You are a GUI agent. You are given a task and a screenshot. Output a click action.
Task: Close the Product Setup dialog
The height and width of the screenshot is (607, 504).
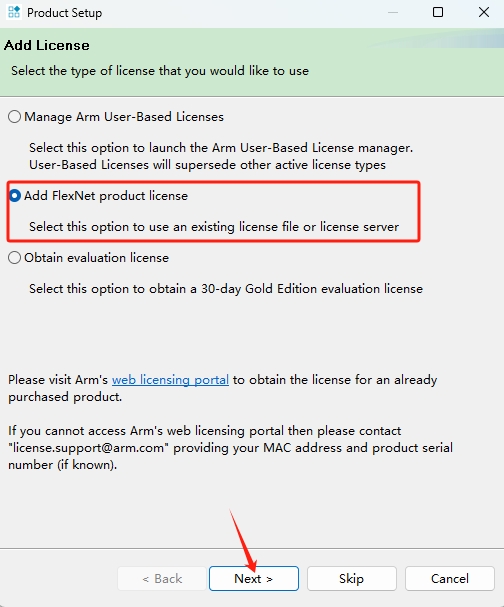tap(484, 12)
